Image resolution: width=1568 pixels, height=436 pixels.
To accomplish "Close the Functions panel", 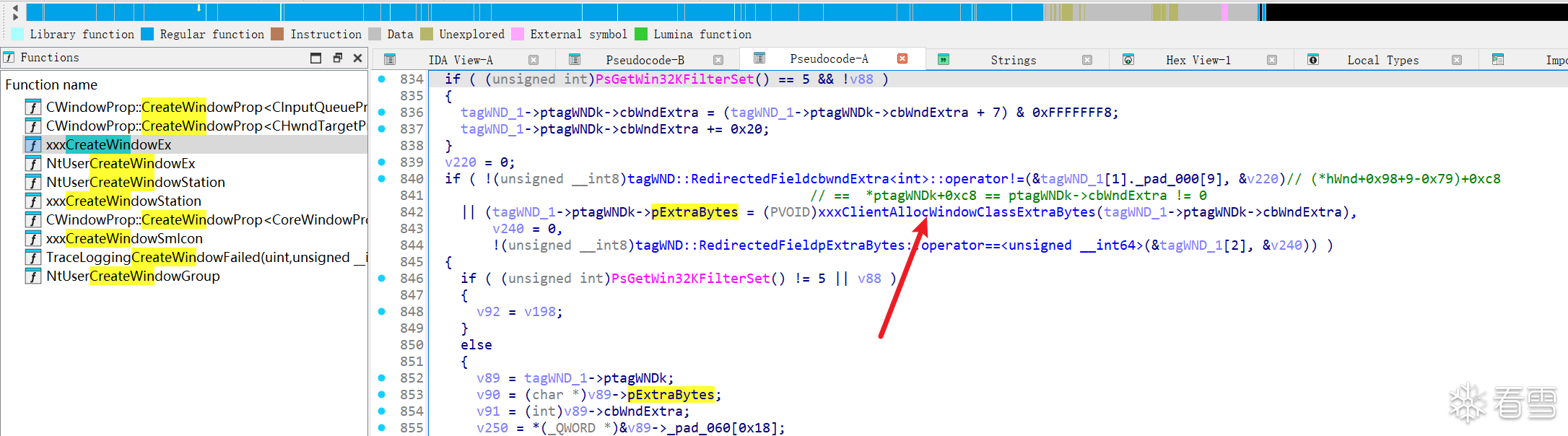I will [x=357, y=58].
